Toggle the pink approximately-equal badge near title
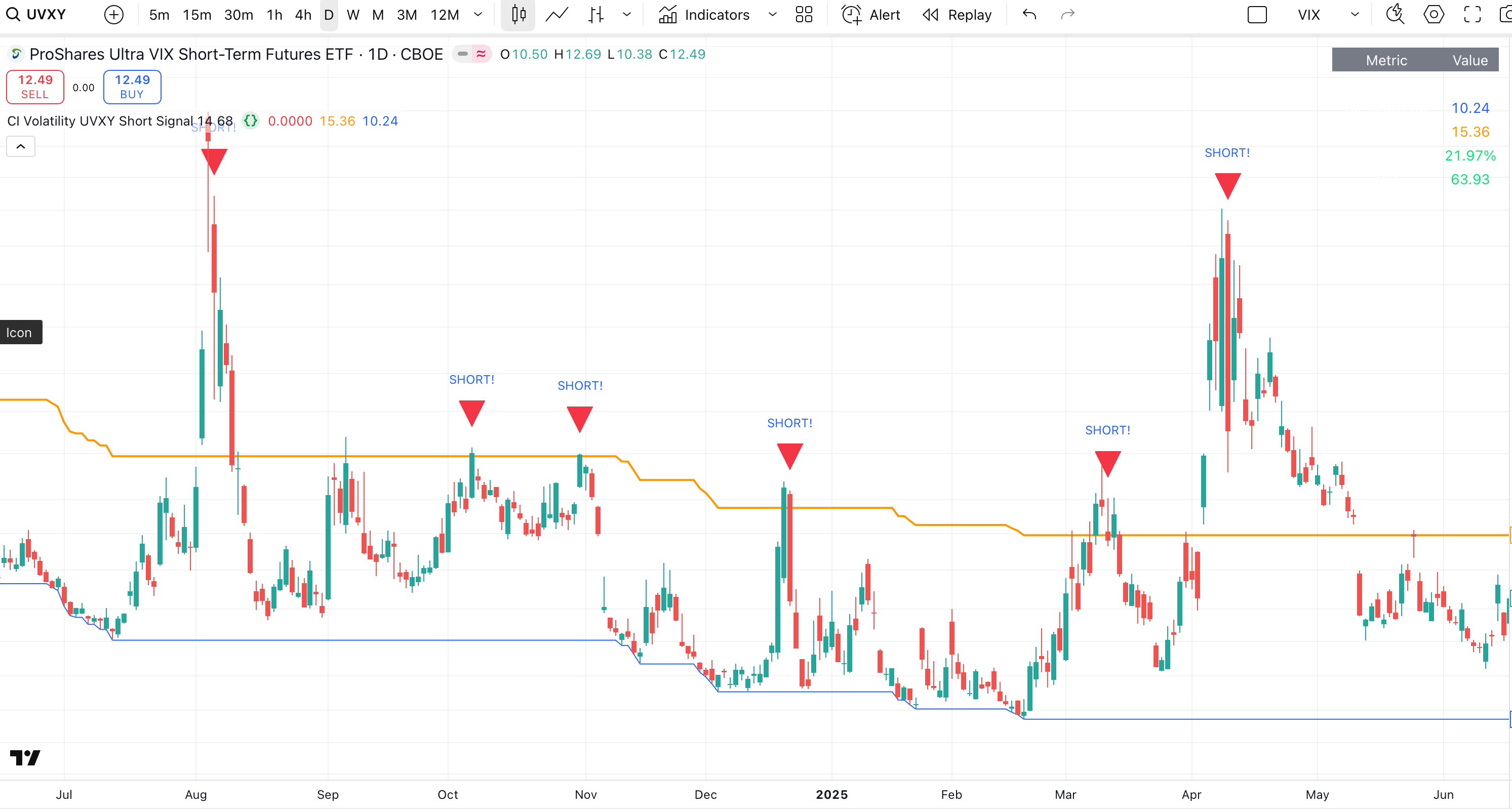Image resolution: width=1512 pixels, height=812 pixels. (x=482, y=54)
